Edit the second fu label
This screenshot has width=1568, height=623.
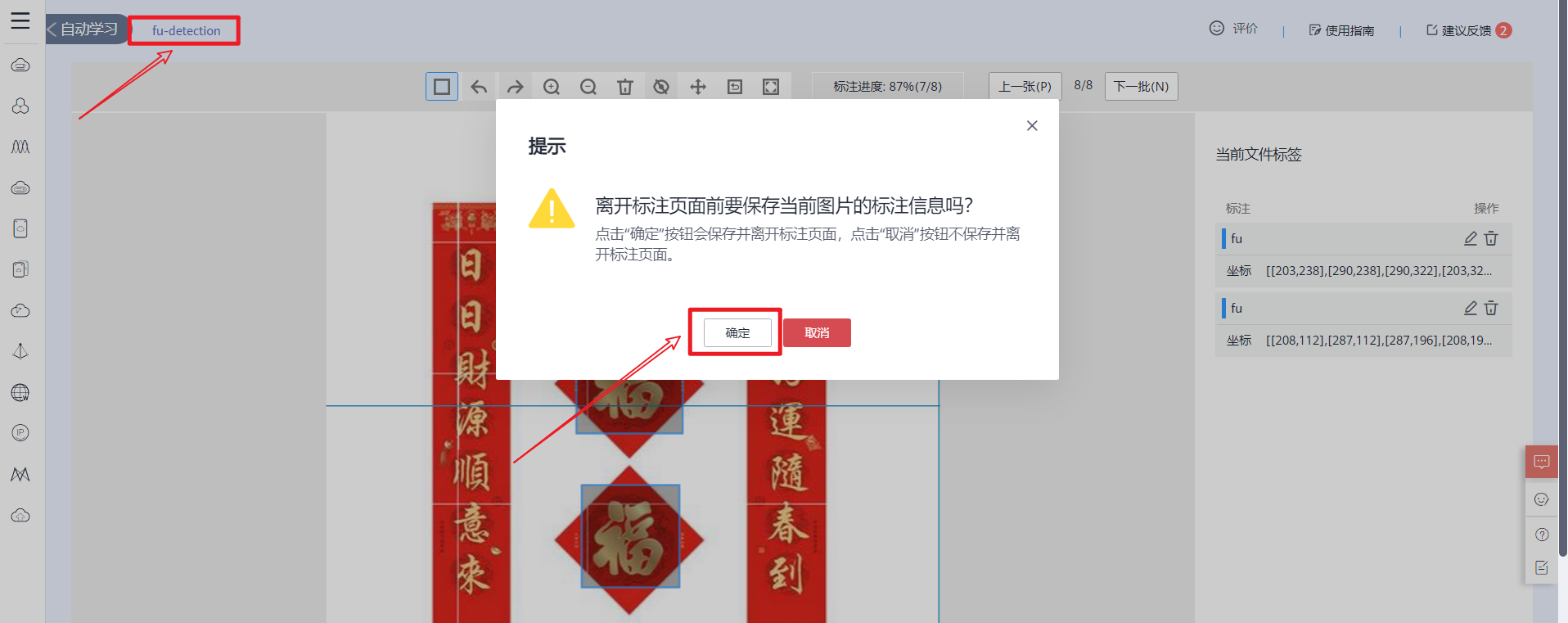pyautogui.click(x=1471, y=308)
